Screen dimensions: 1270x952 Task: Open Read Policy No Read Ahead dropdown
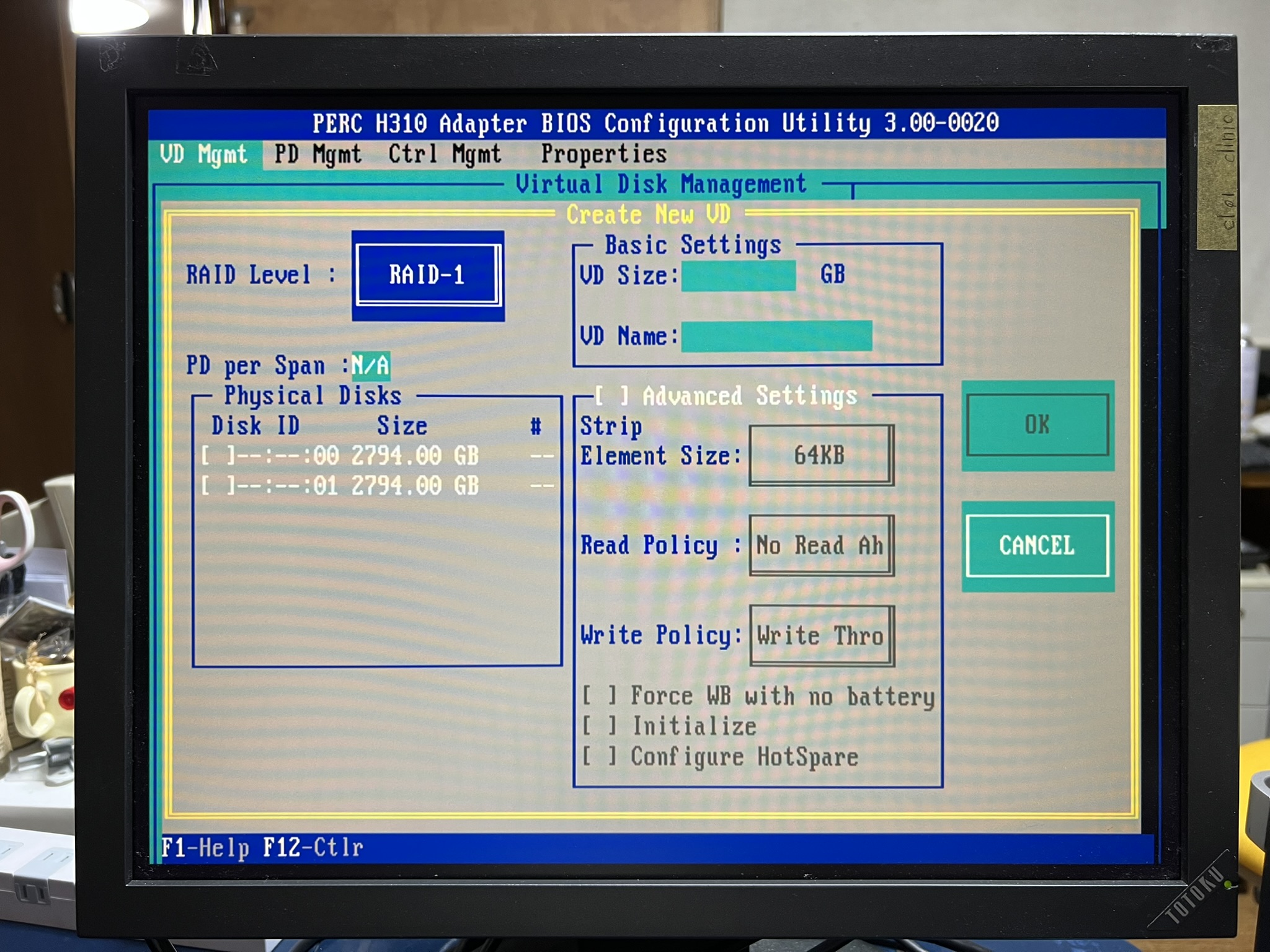click(x=821, y=545)
